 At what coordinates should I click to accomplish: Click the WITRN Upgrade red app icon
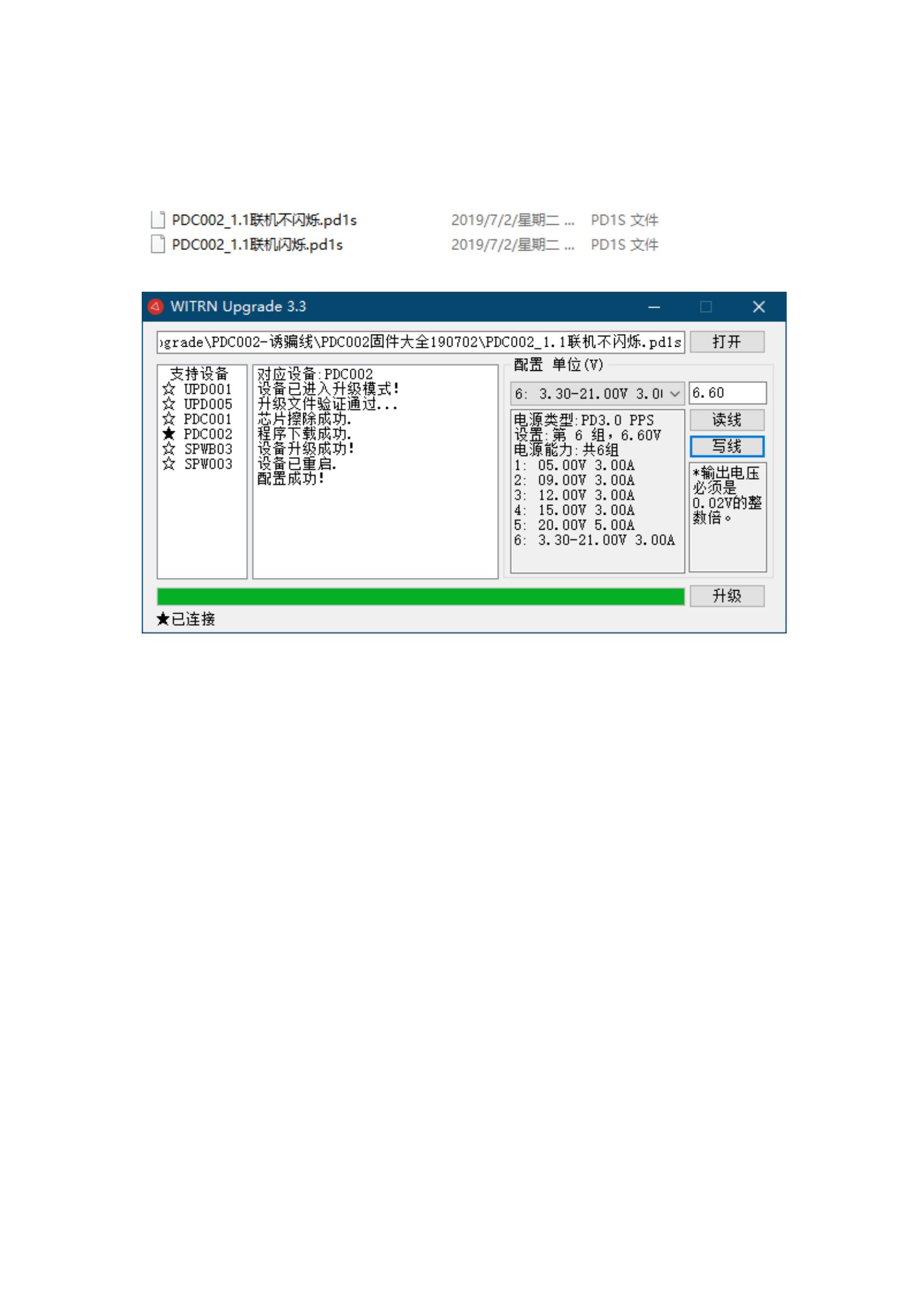pyautogui.click(x=155, y=307)
